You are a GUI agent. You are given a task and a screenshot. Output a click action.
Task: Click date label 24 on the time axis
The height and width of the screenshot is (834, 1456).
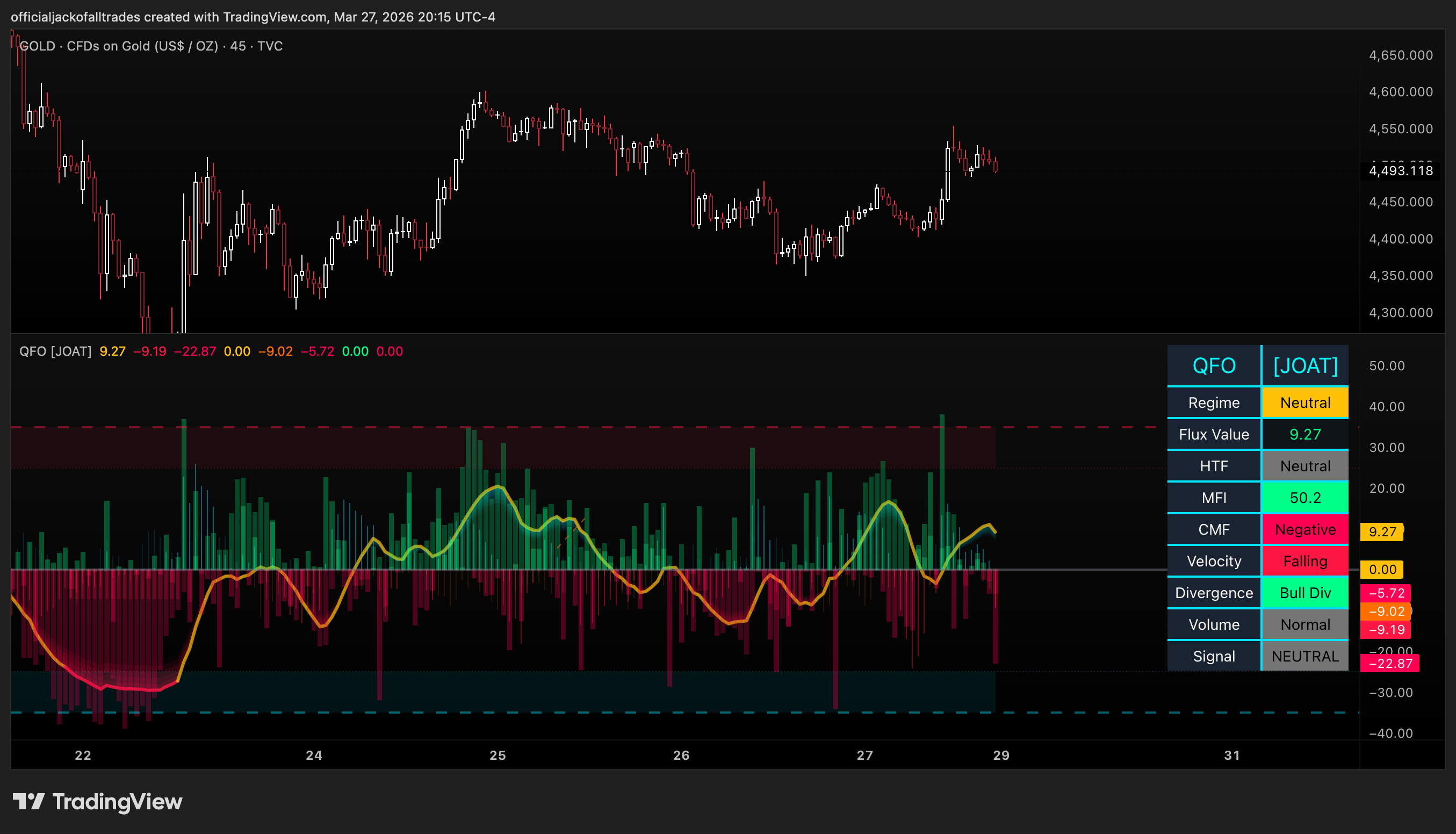click(x=314, y=755)
